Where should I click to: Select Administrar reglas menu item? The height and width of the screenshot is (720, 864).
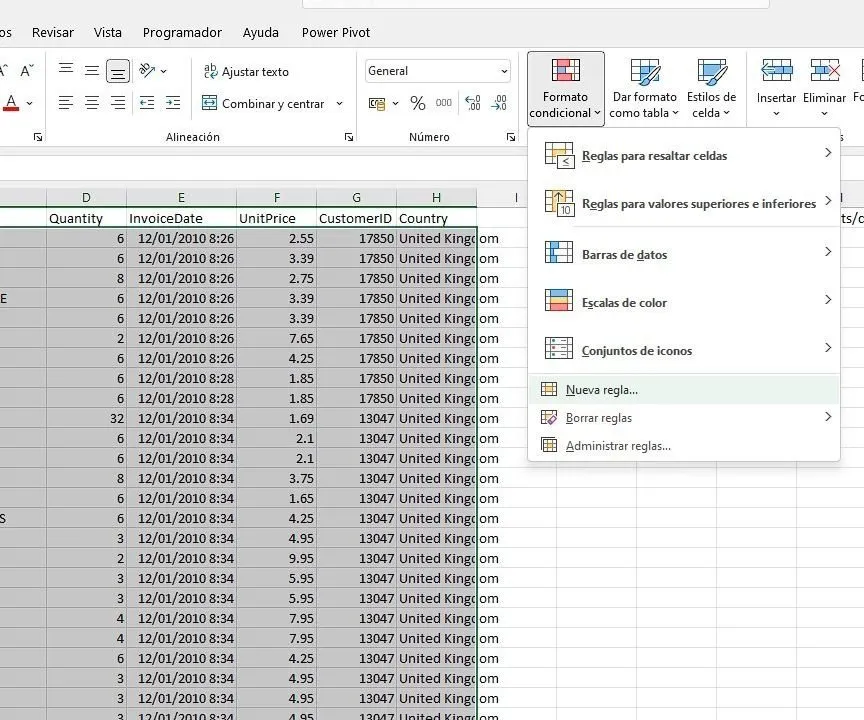pyautogui.click(x=684, y=446)
